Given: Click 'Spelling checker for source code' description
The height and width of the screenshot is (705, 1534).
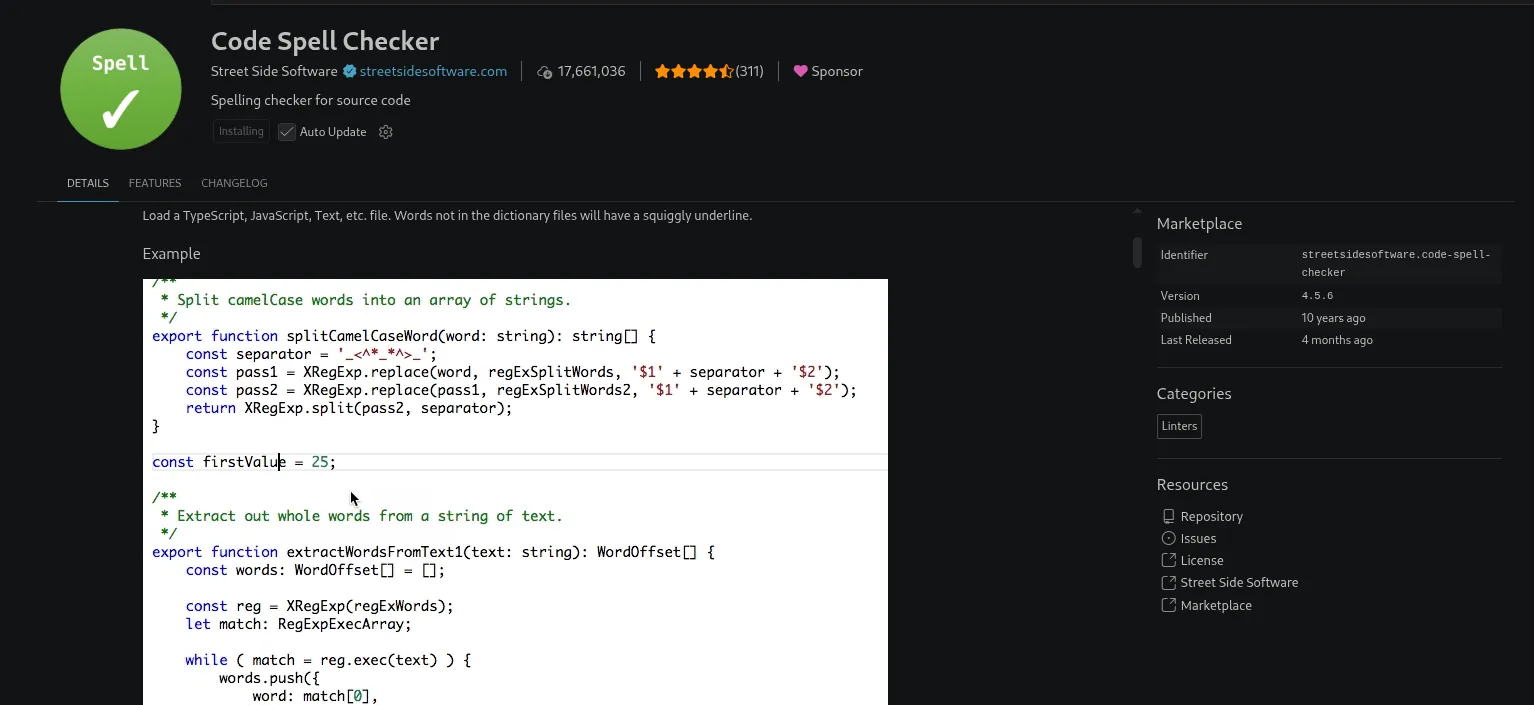Looking at the screenshot, I should click(311, 100).
